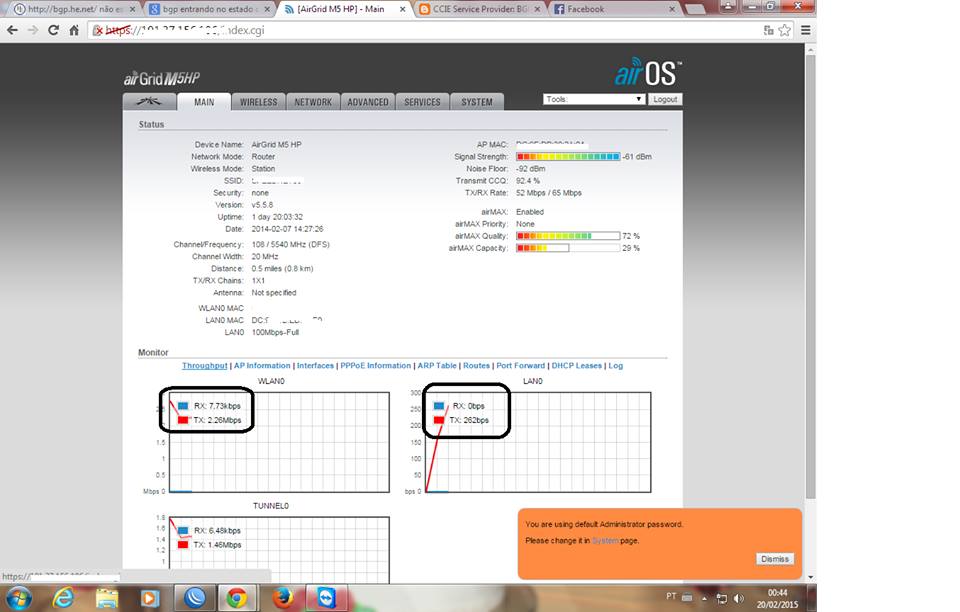This screenshot has height=612, width=960.
Task: Open Windows Media Player from taskbar
Action: click(150, 598)
